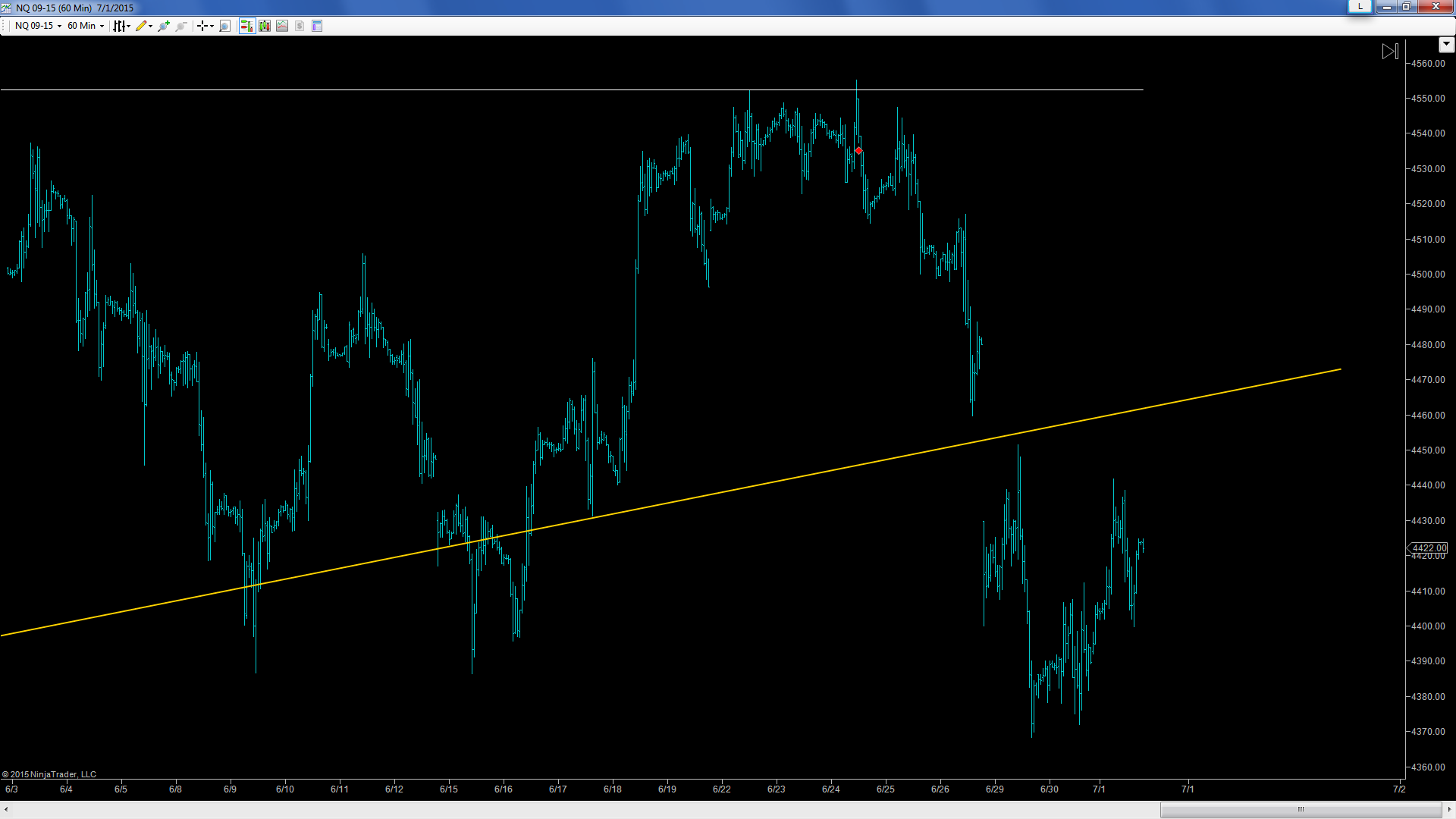Expand the drawing tools dropdown arrow

pyautogui.click(x=150, y=26)
